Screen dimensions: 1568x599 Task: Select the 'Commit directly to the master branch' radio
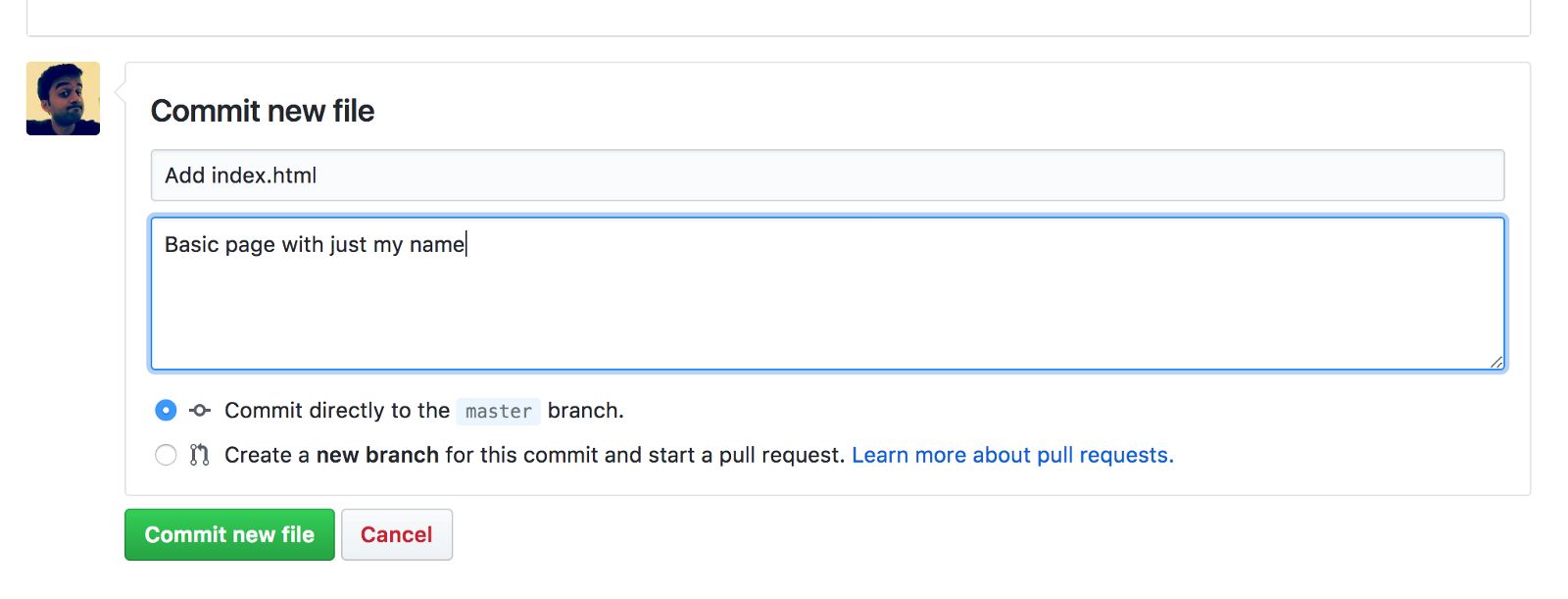click(166, 410)
